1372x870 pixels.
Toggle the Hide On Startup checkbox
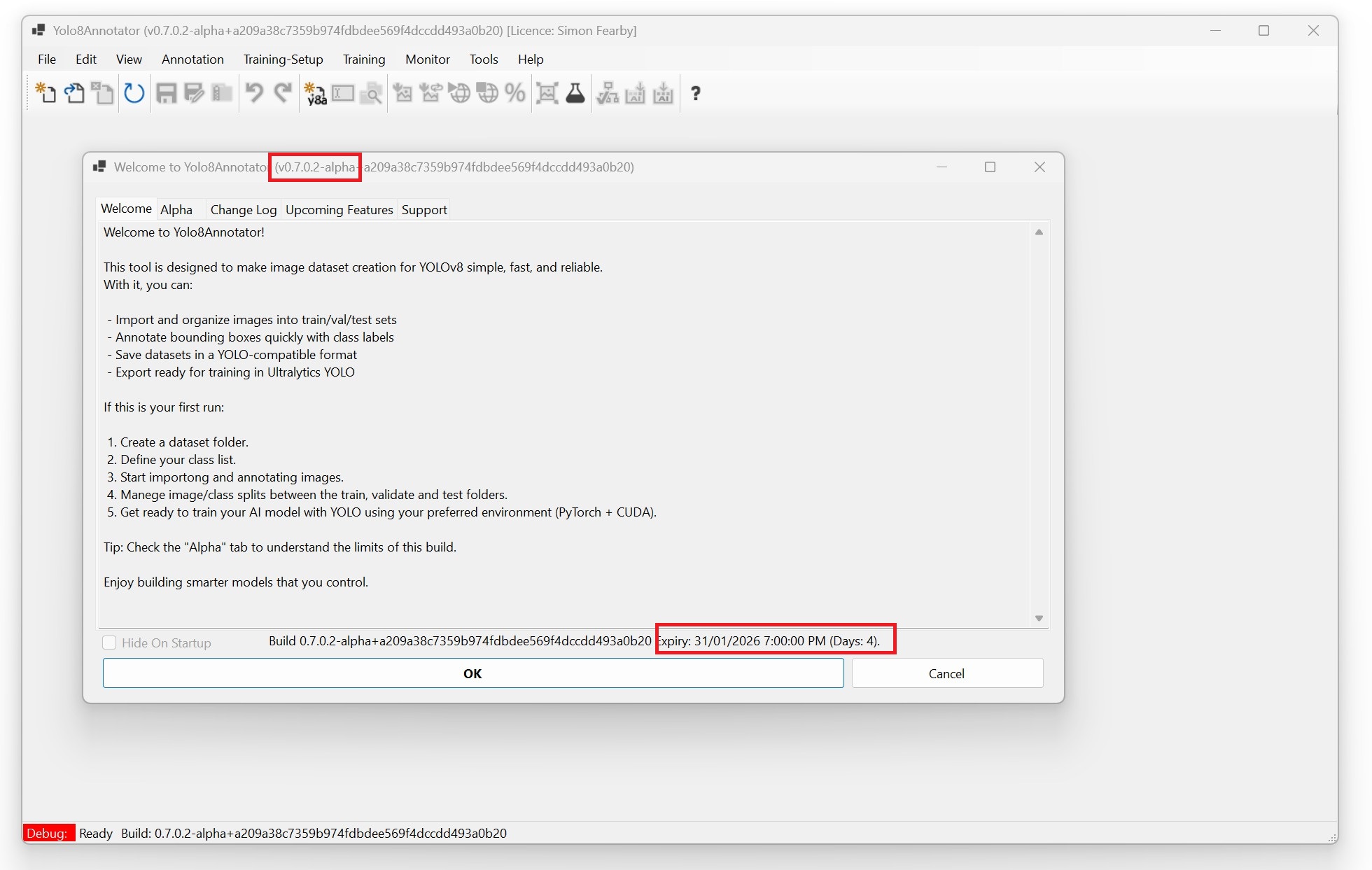point(110,643)
